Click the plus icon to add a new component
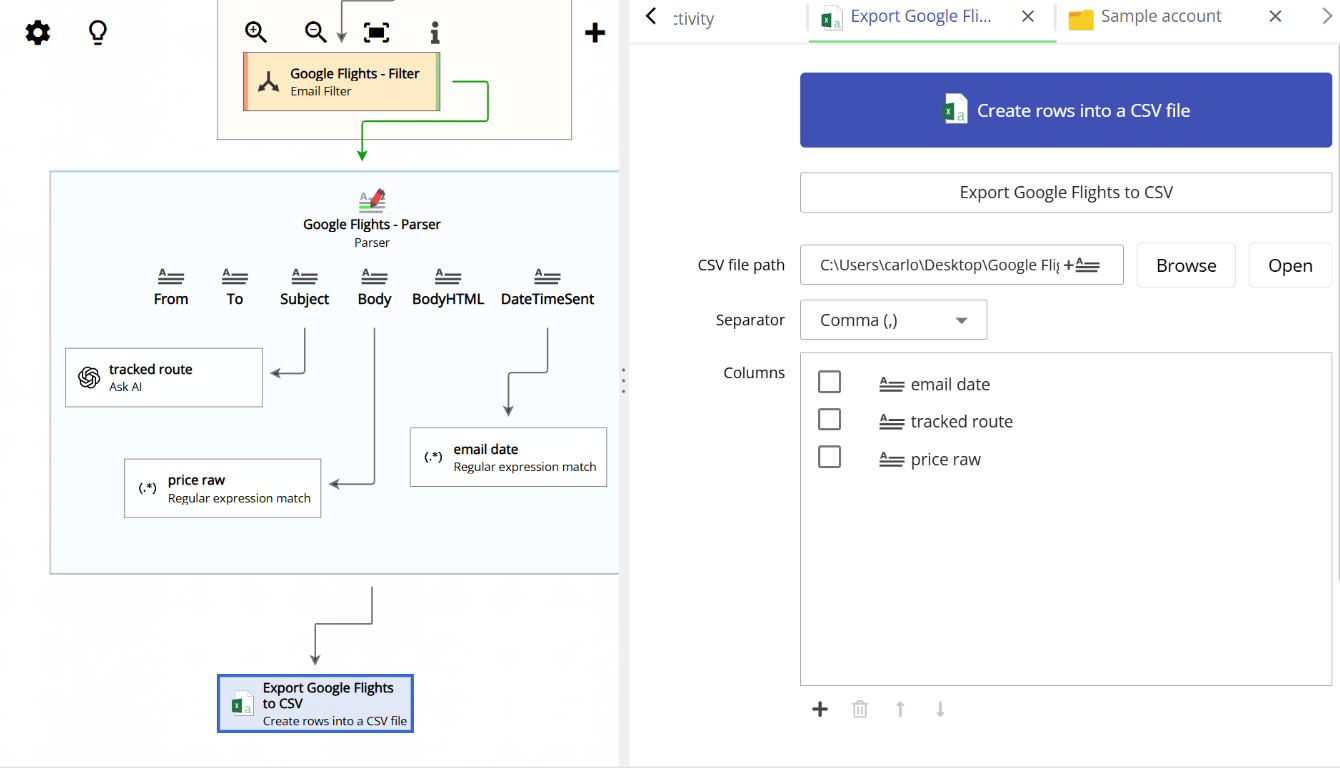The height and width of the screenshot is (768, 1340). [x=594, y=31]
